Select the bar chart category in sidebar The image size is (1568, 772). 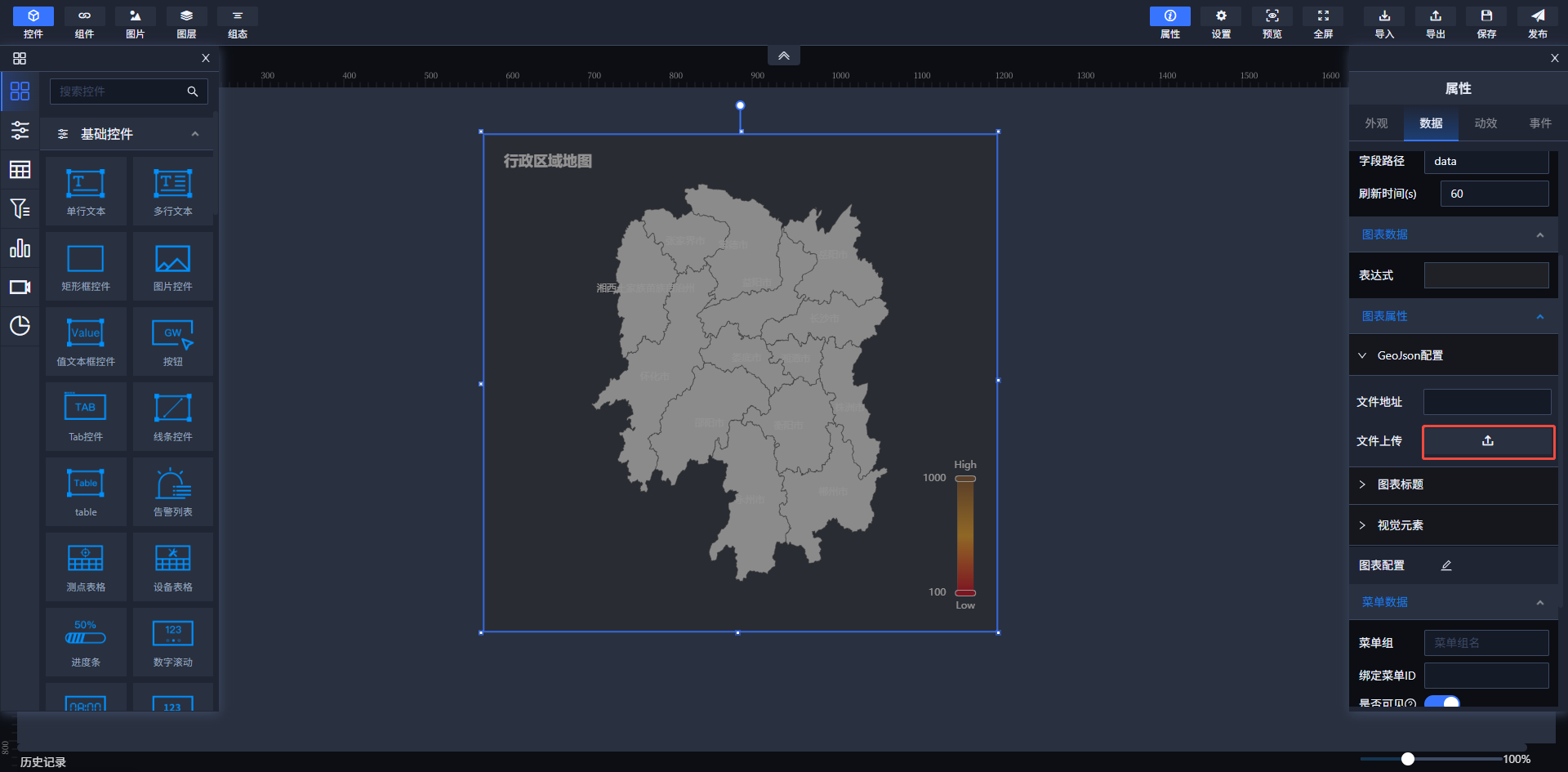click(x=20, y=248)
